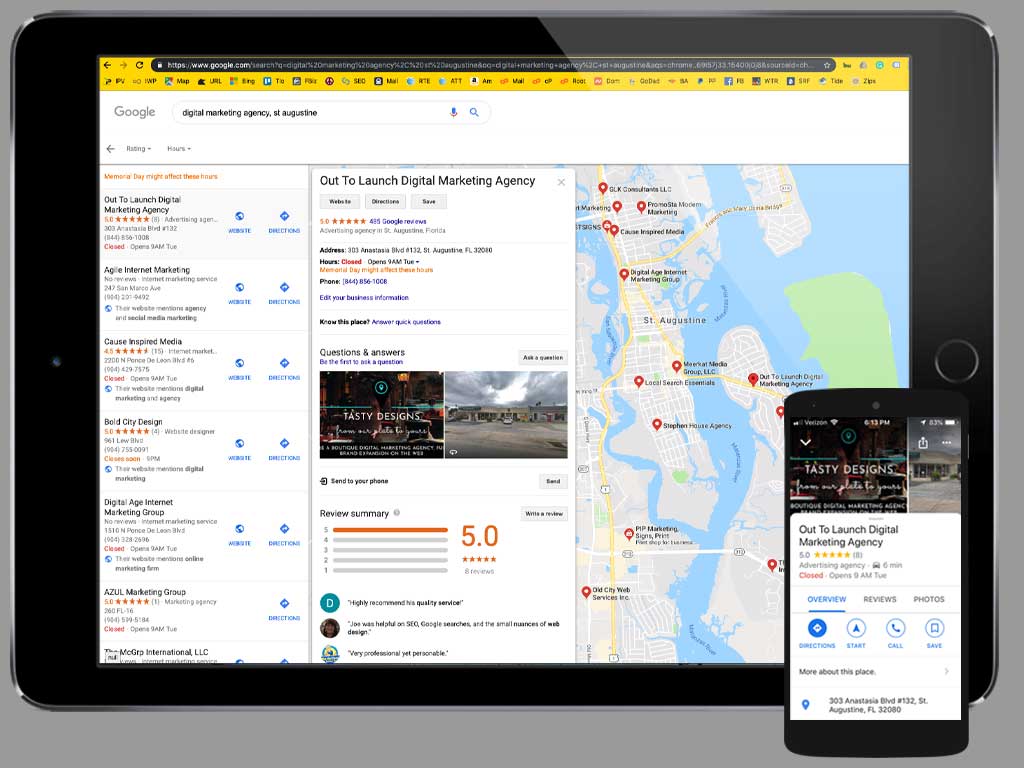Click the GLK Consultants LLC map pin
The image size is (1024, 768).
tap(603, 189)
